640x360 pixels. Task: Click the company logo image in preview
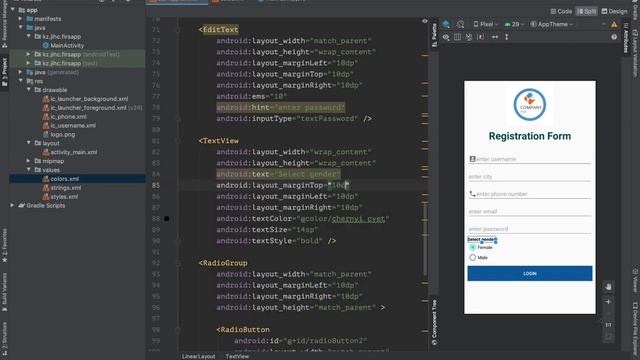tap(530, 105)
